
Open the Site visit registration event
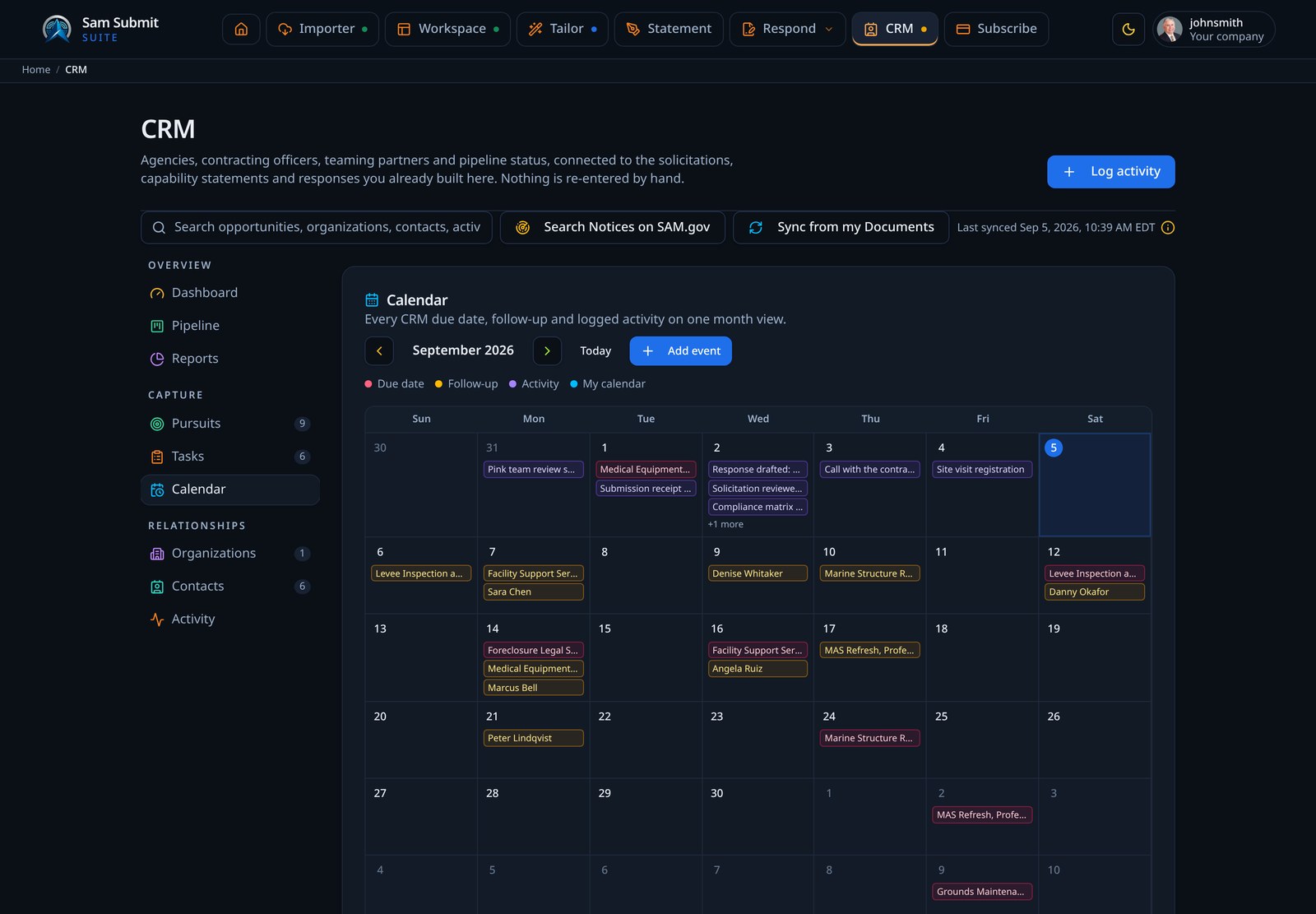(x=982, y=470)
